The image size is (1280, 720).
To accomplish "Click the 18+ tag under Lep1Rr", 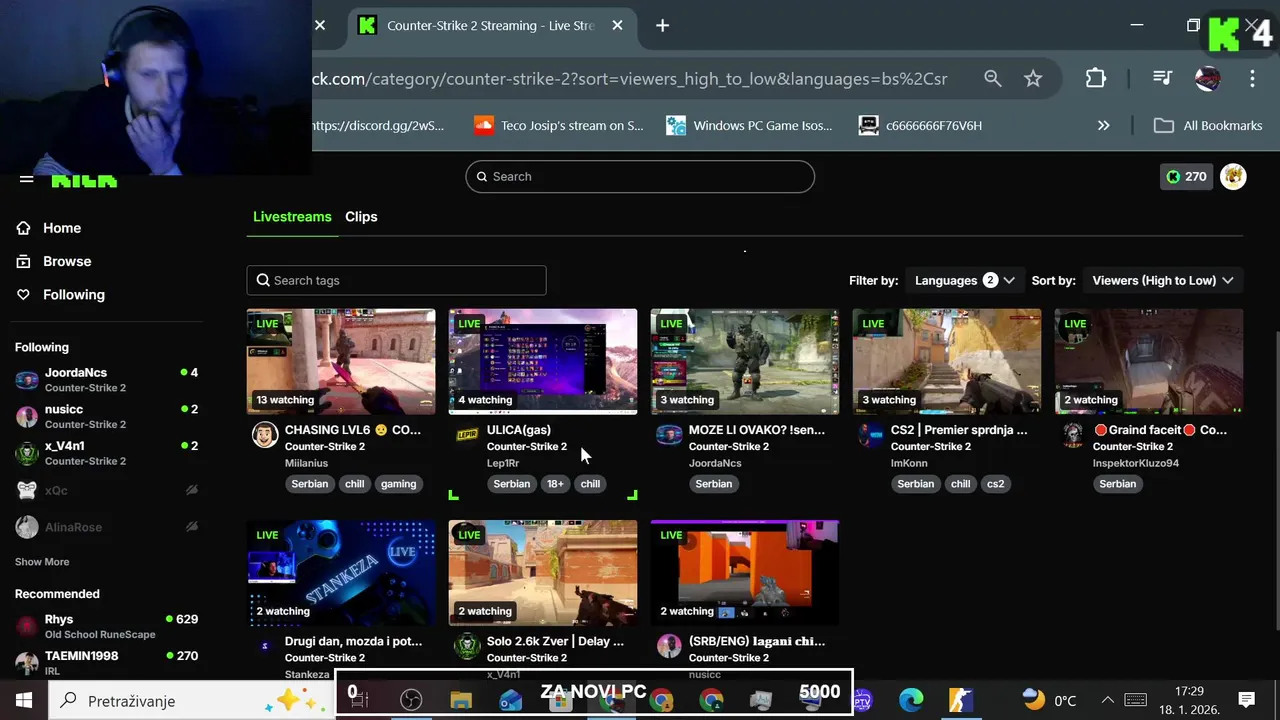I will click(555, 484).
